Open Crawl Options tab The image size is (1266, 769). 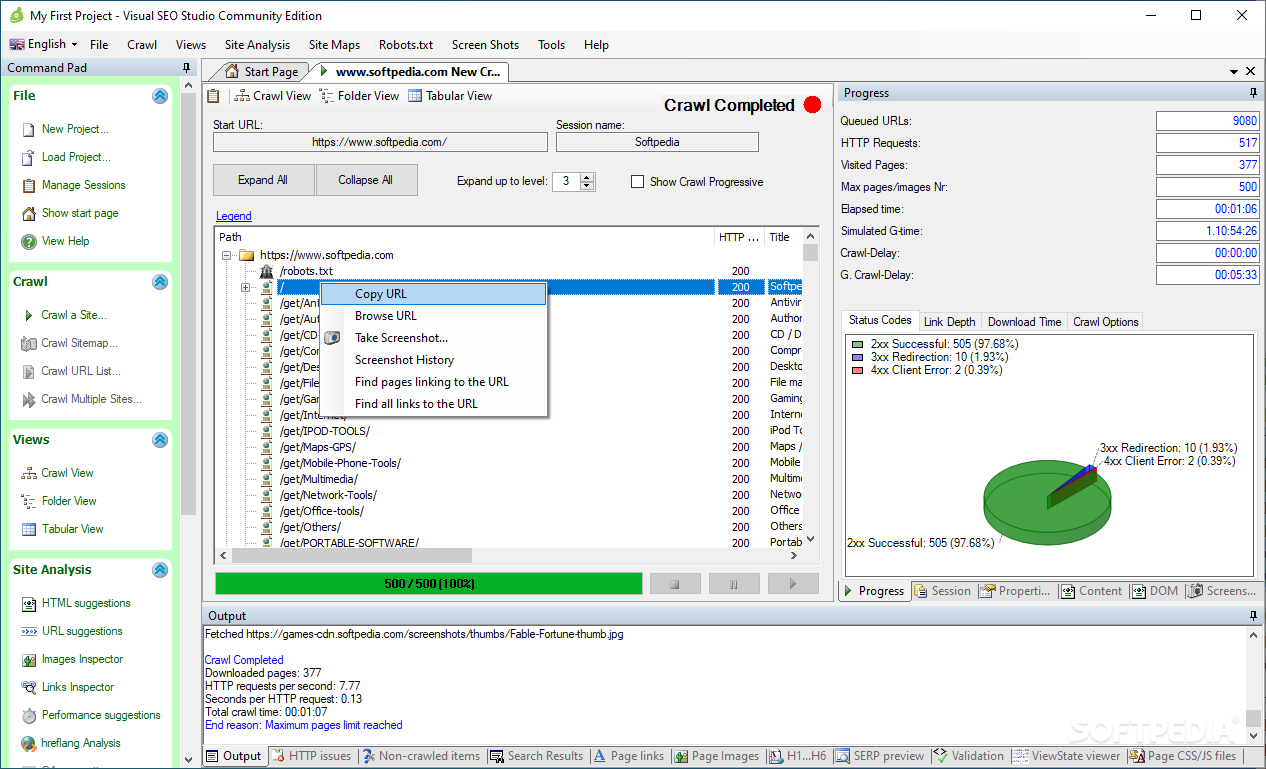point(1106,322)
